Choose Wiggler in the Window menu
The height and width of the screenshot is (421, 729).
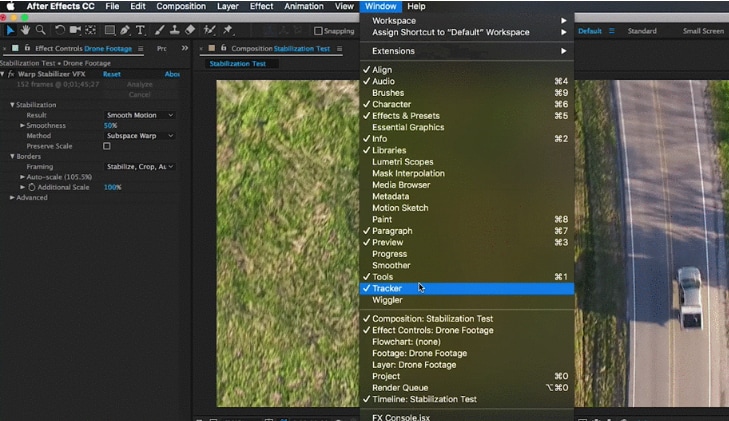tap(467, 300)
